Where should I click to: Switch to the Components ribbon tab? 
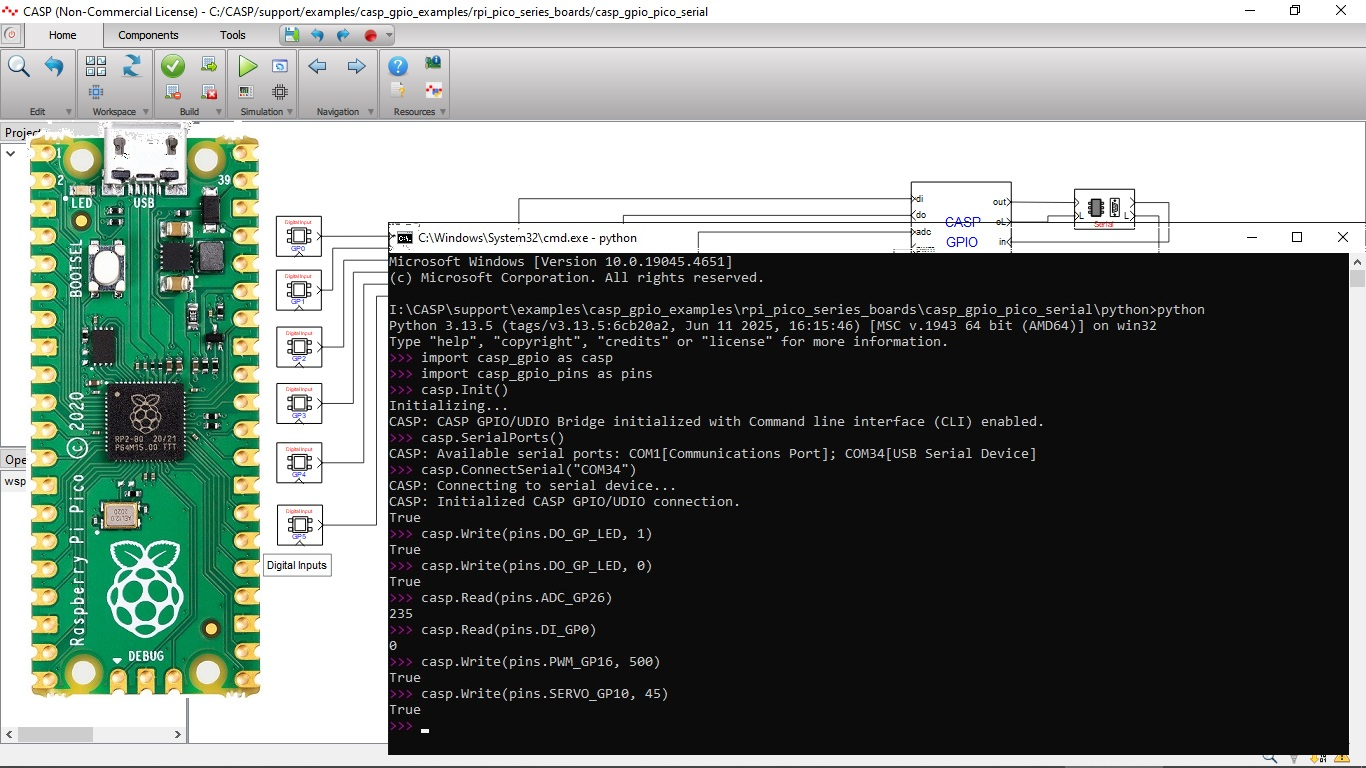pyautogui.click(x=148, y=35)
